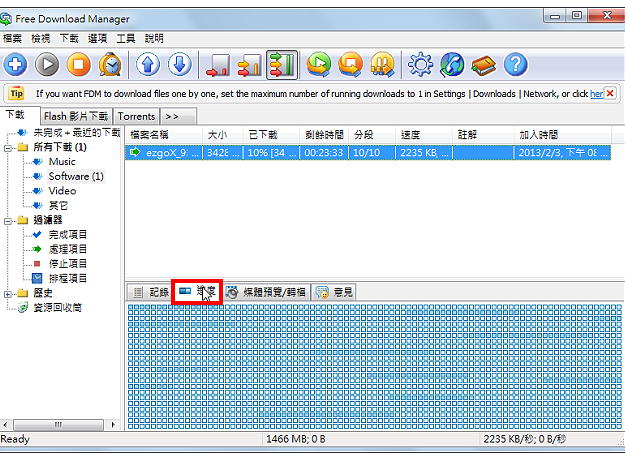
Task: Click 1466 MB; 0 B in status bar
Action: [x=295, y=439]
